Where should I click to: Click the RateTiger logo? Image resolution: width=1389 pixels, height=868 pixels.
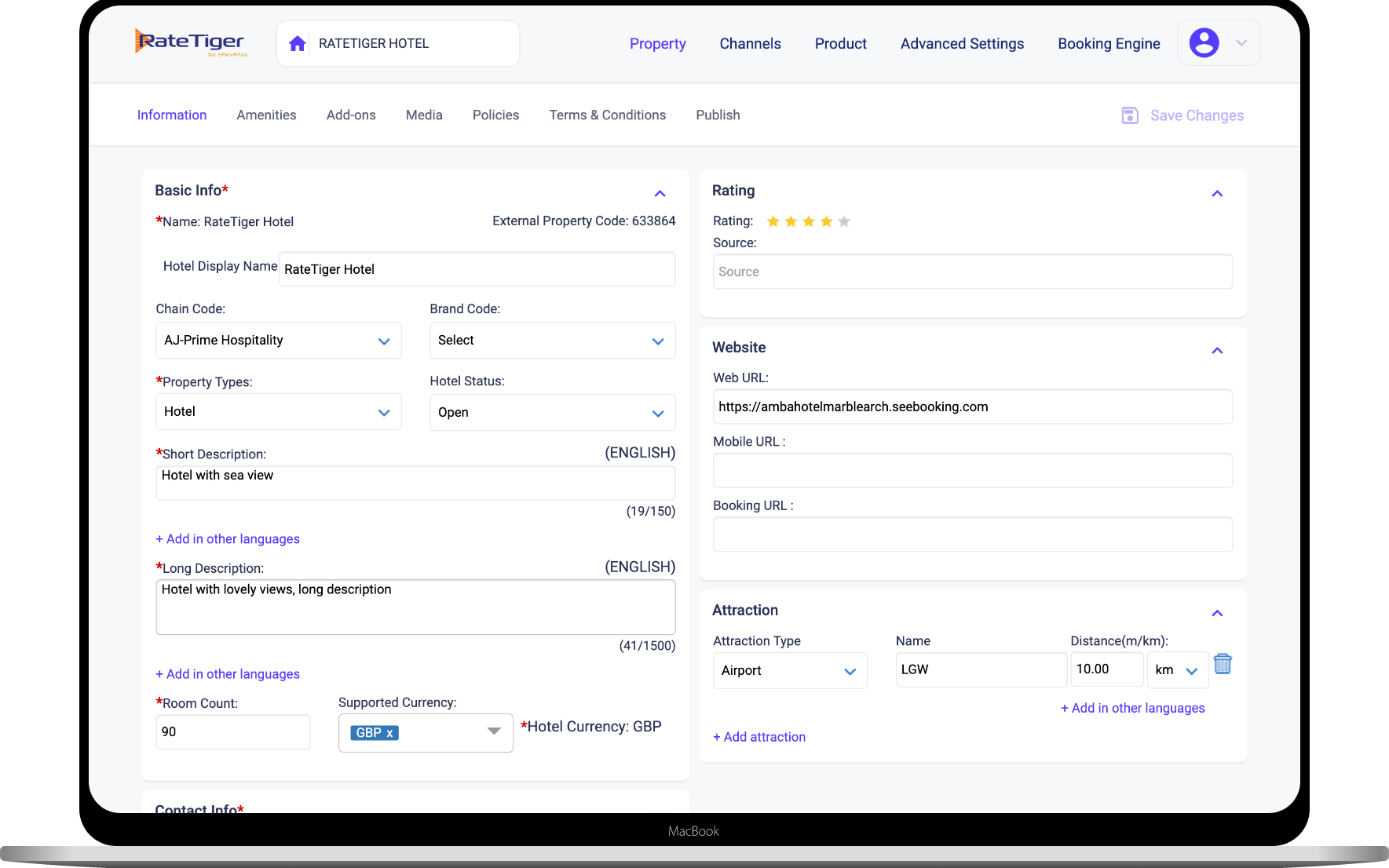tap(191, 42)
